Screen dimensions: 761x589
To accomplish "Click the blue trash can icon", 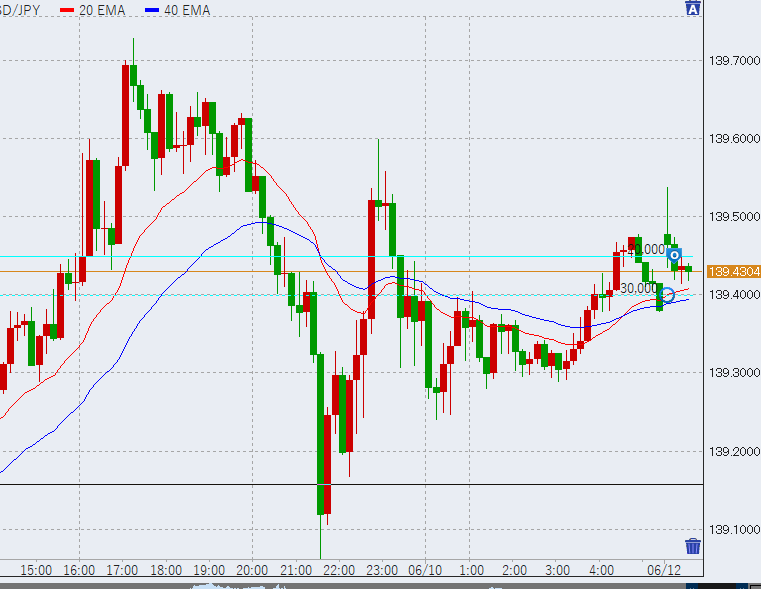I will [x=693, y=546].
